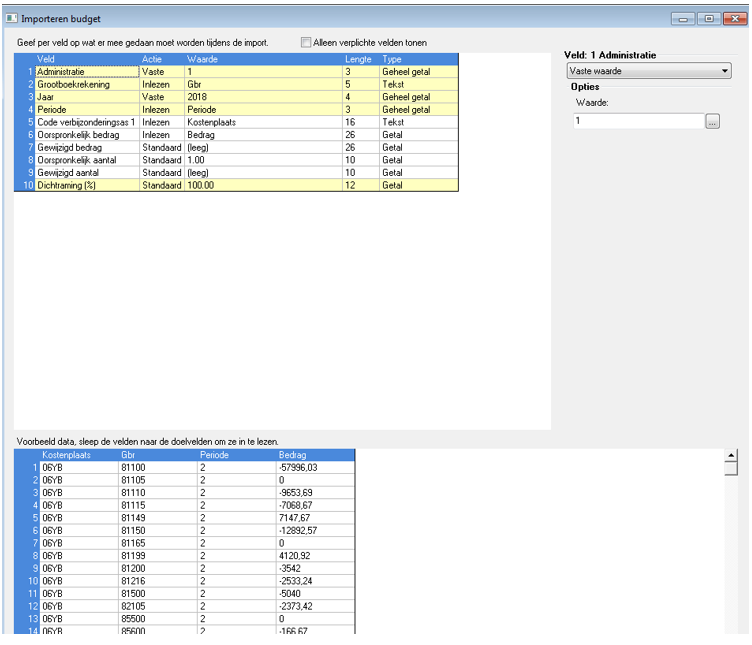The image size is (752, 645).
Task: Click the scrollbar up arrow of preview data
Action: point(731,456)
